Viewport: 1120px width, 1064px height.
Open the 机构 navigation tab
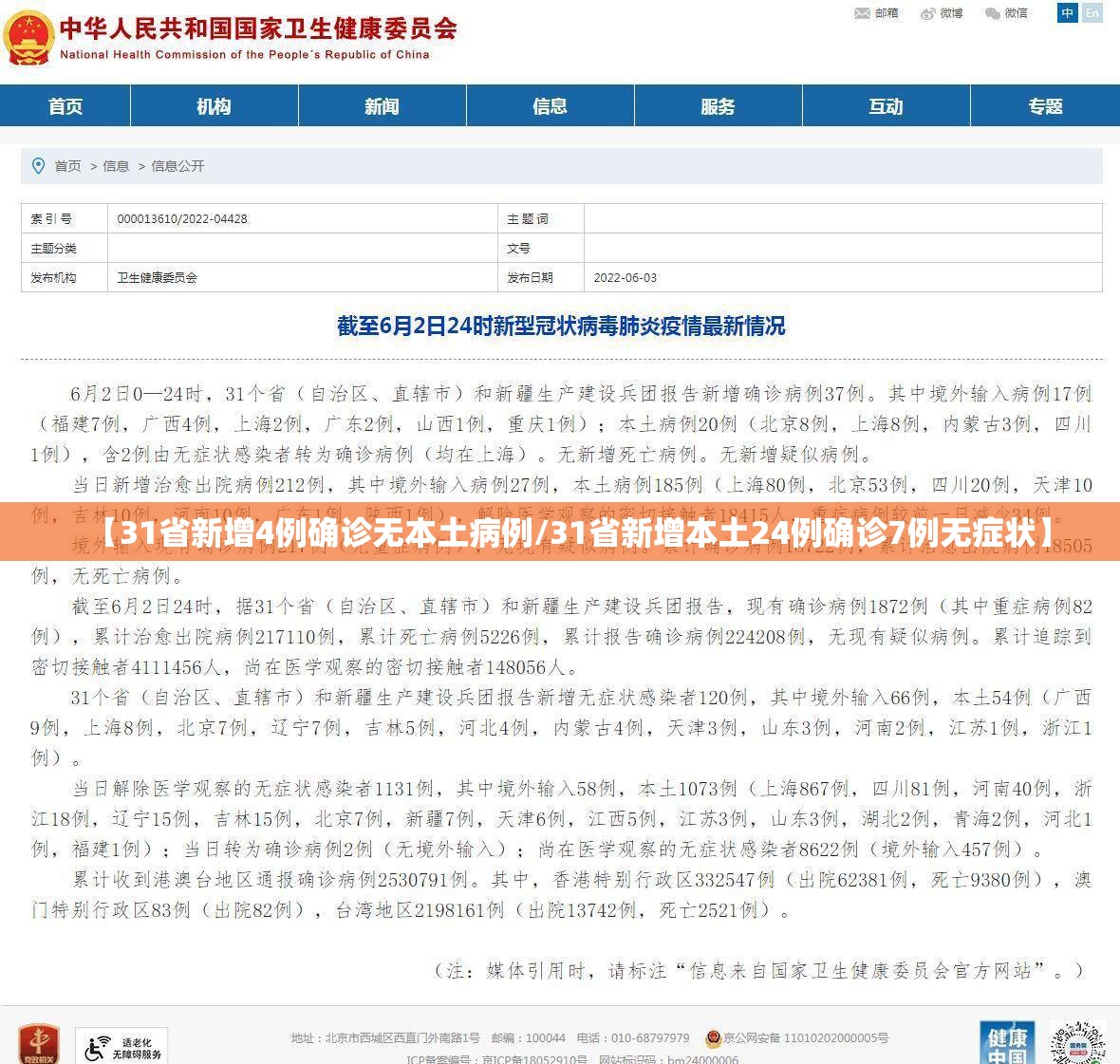click(215, 105)
